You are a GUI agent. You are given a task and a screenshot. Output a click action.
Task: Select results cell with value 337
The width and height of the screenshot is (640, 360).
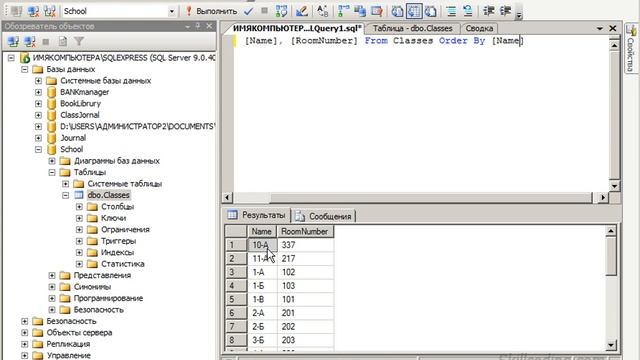pyautogui.click(x=305, y=245)
